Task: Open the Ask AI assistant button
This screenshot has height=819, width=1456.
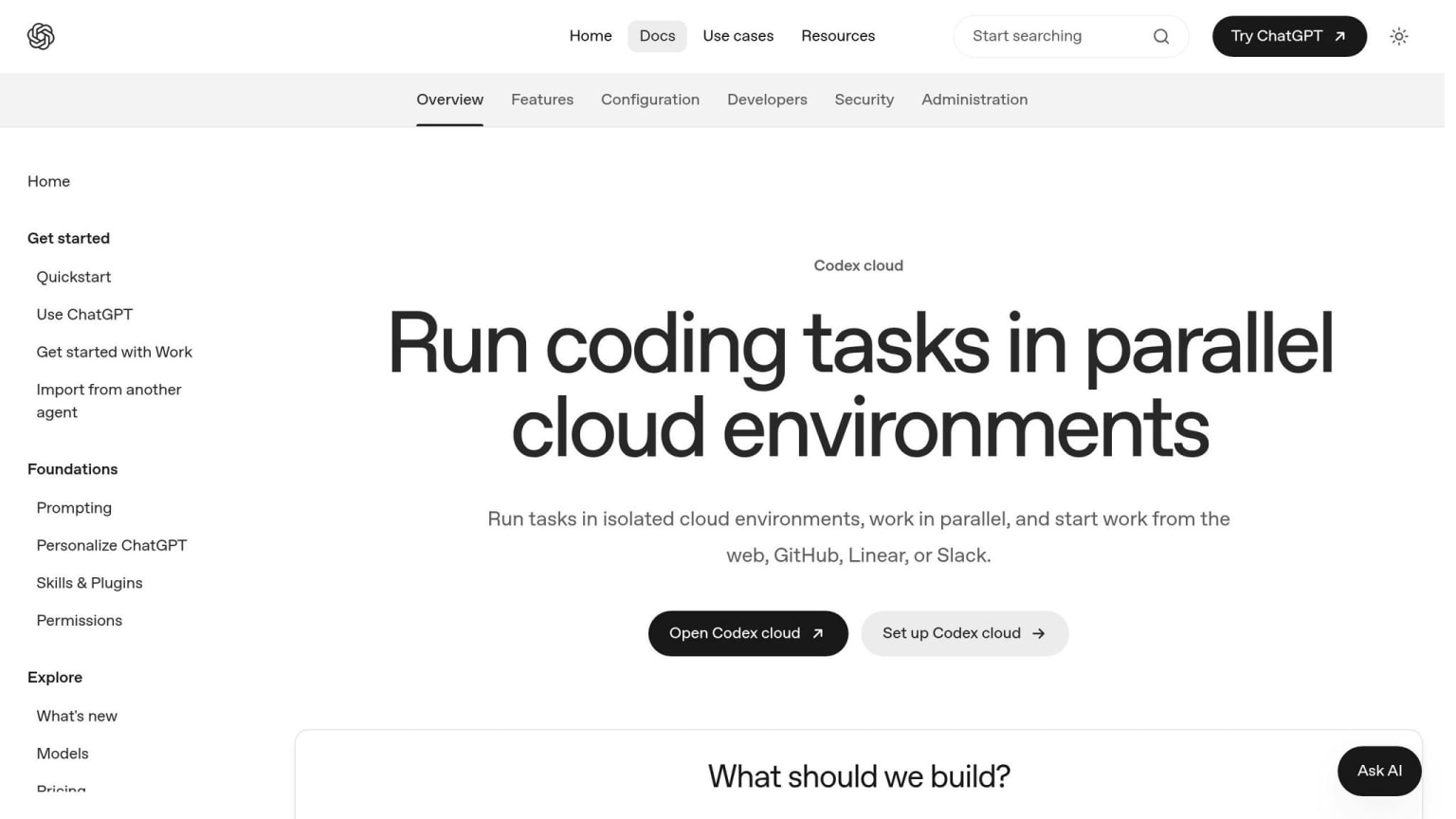Action: (1379, 771)
